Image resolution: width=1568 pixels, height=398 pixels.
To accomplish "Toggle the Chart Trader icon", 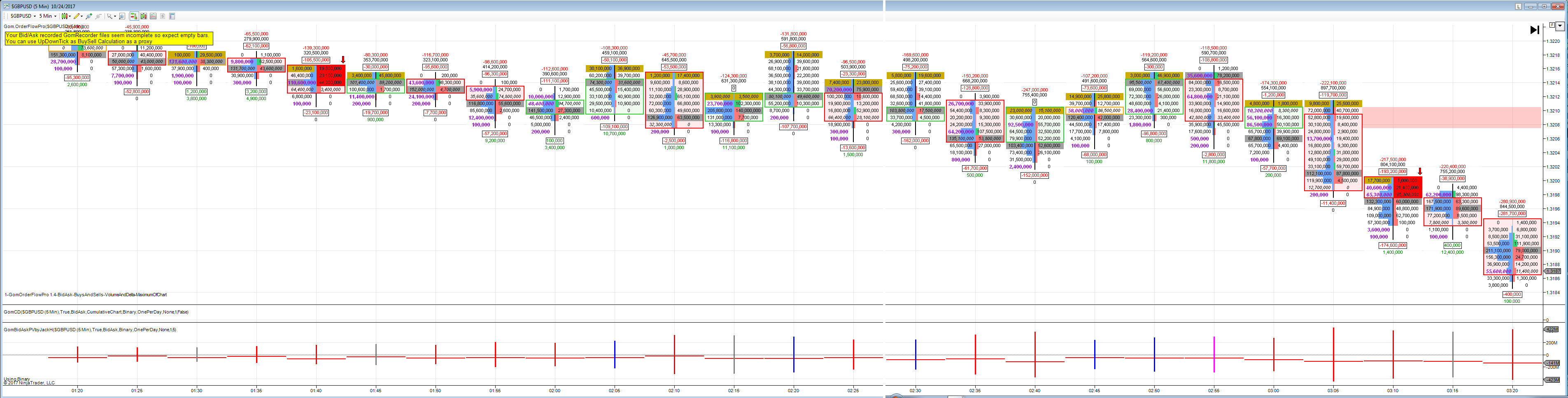I will [134, 16].
